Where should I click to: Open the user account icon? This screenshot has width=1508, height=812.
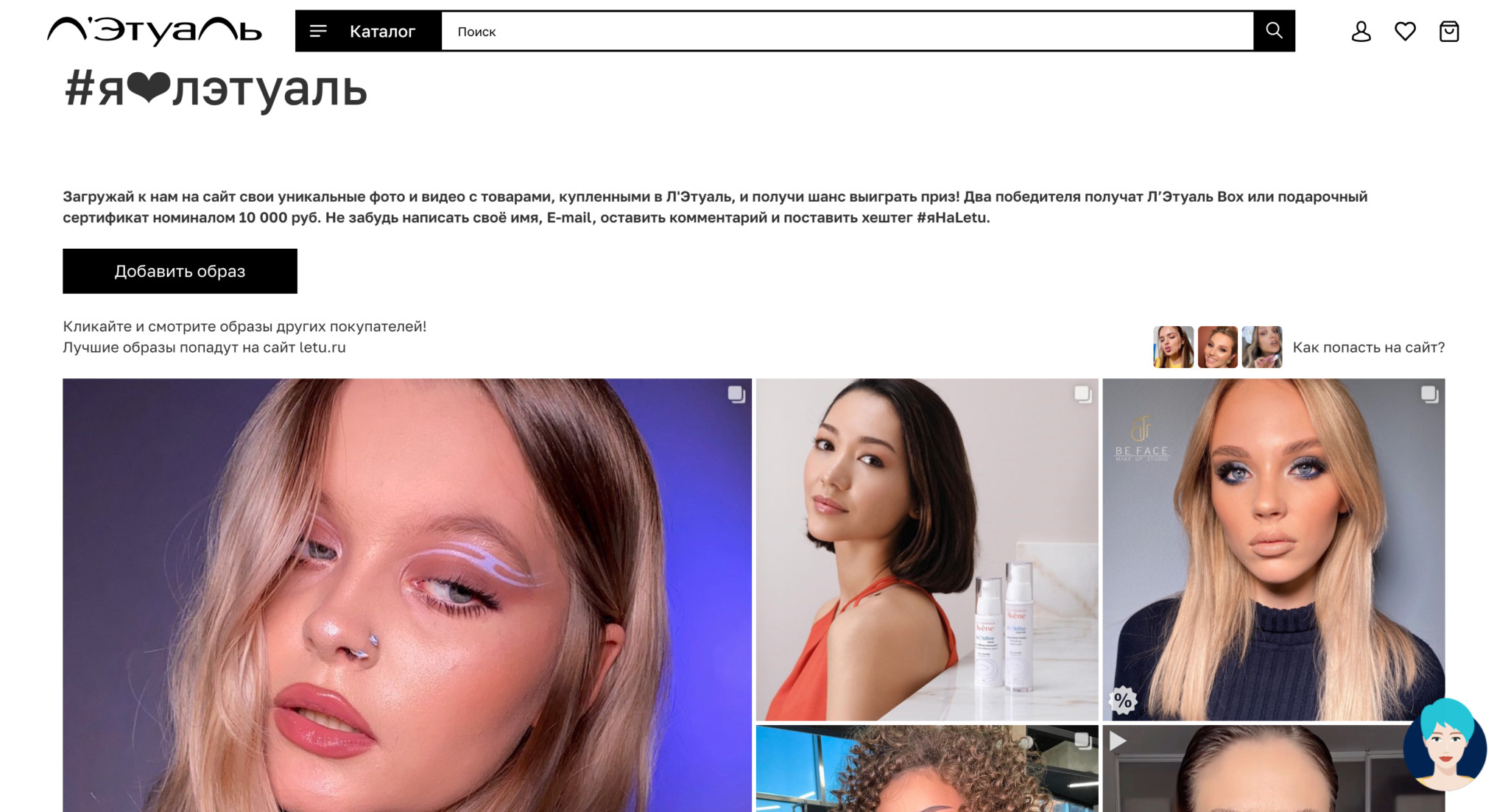(x=1361, y=31)
